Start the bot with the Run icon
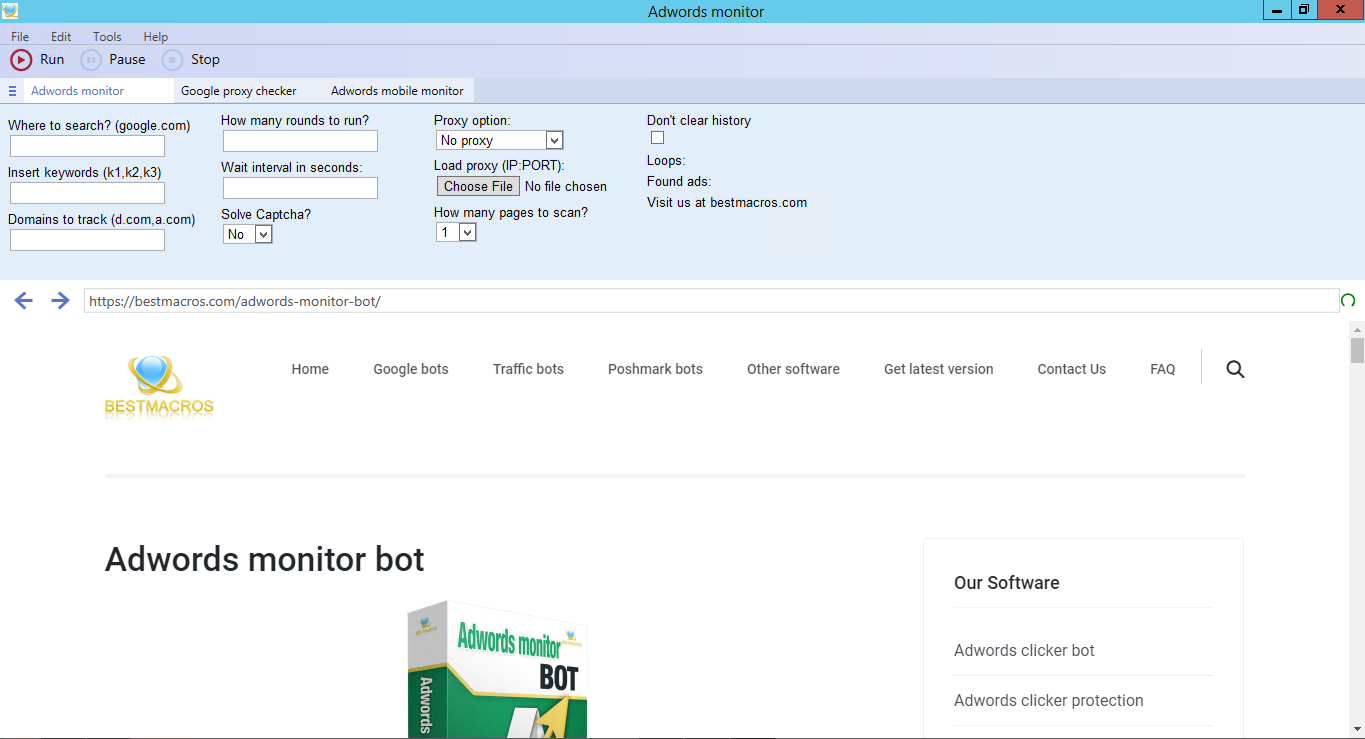 [21, 60]
